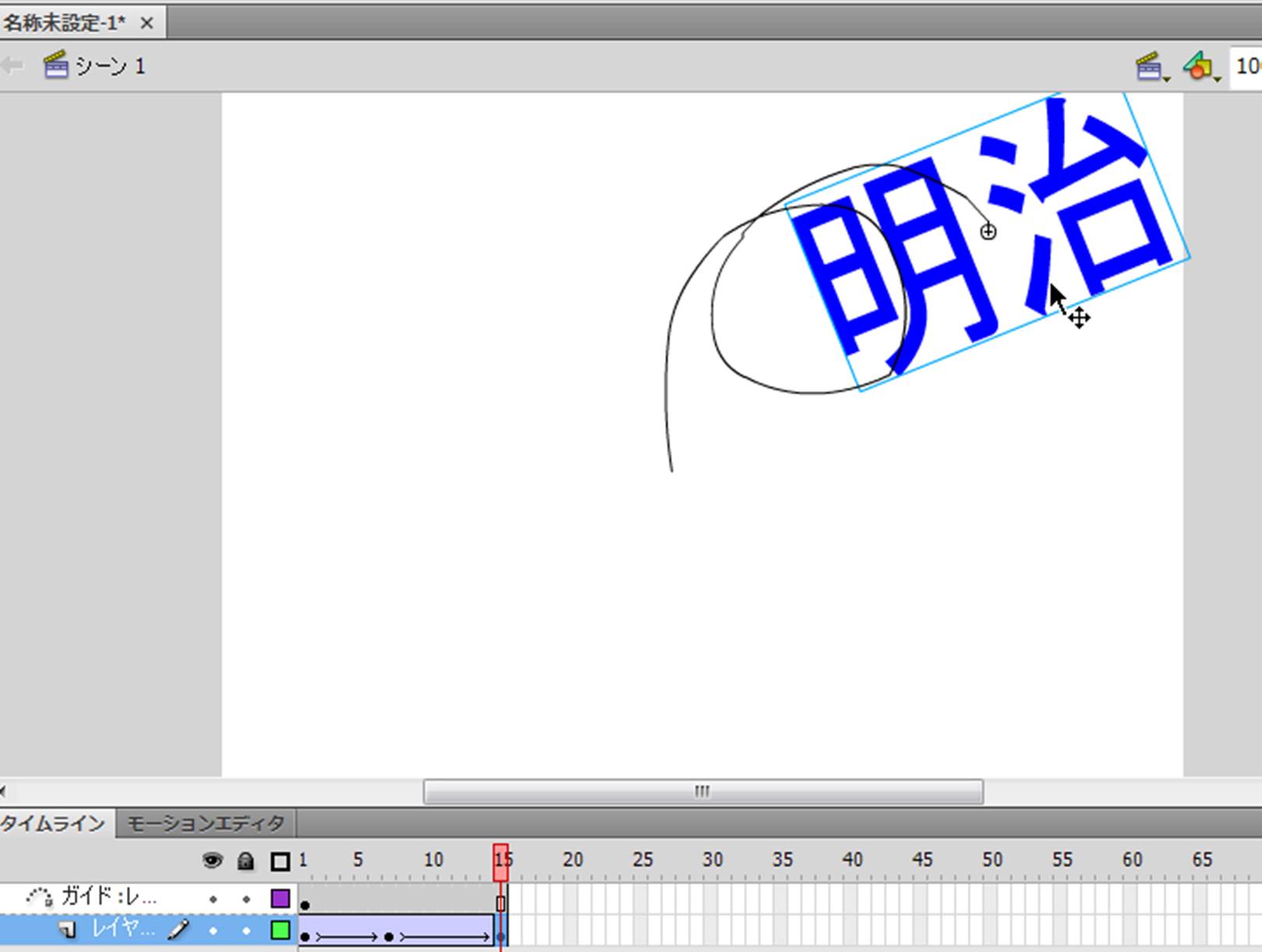1262x952 pixels.
Task: Click the Scene 1 clapperboard icon
Action: pyautogui.click(x=55, y=66)
